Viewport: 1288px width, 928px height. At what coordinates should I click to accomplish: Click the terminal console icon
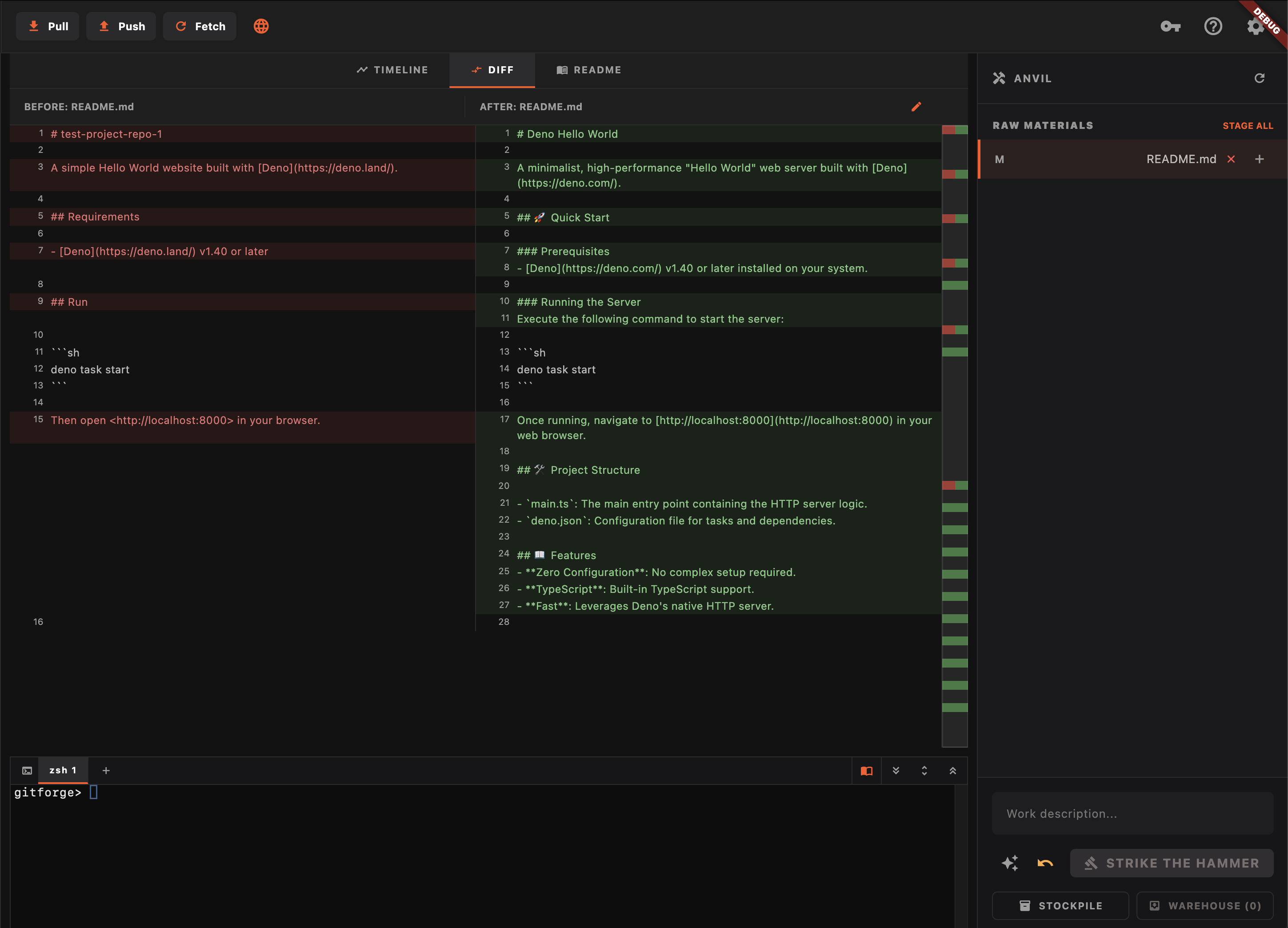pos(27,771)
